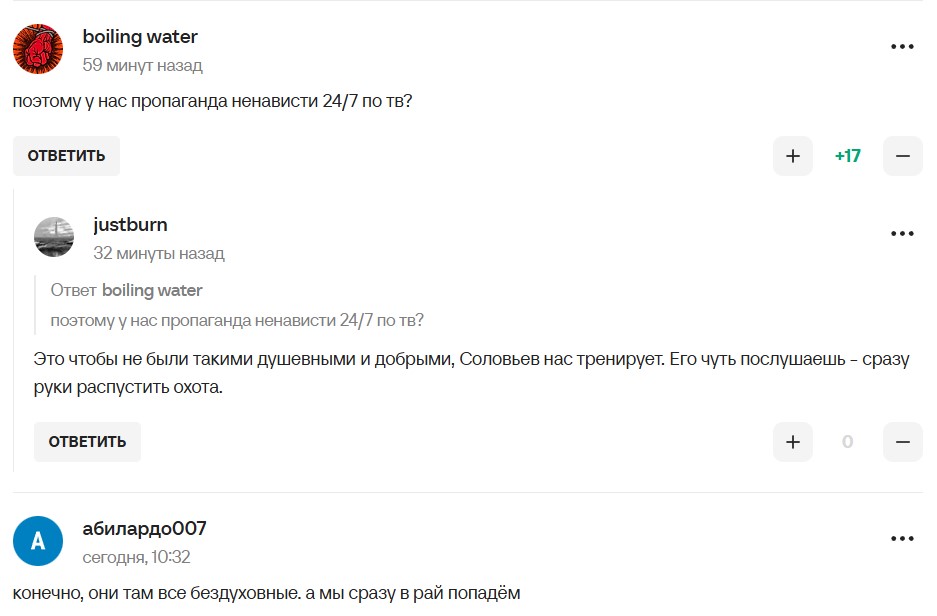This screenshot has height=616, width=937.
Task: Downvote the justburn reply
Action: (x=902, y=442)
